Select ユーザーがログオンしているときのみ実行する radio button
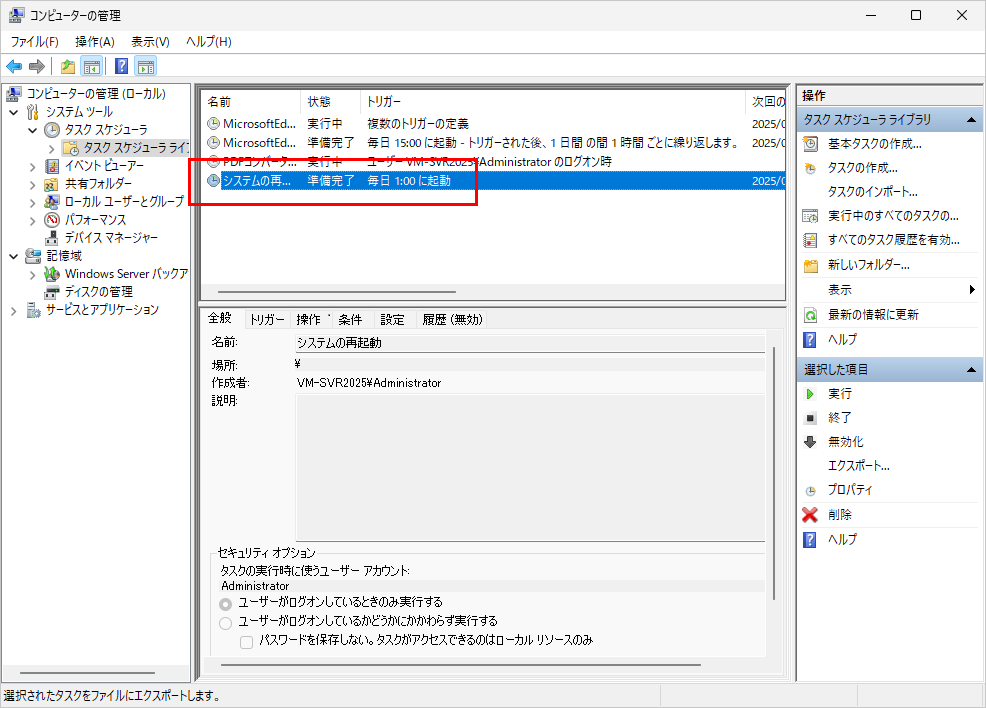Viewport: 986px width, 708px height. (x=226, y=604)
